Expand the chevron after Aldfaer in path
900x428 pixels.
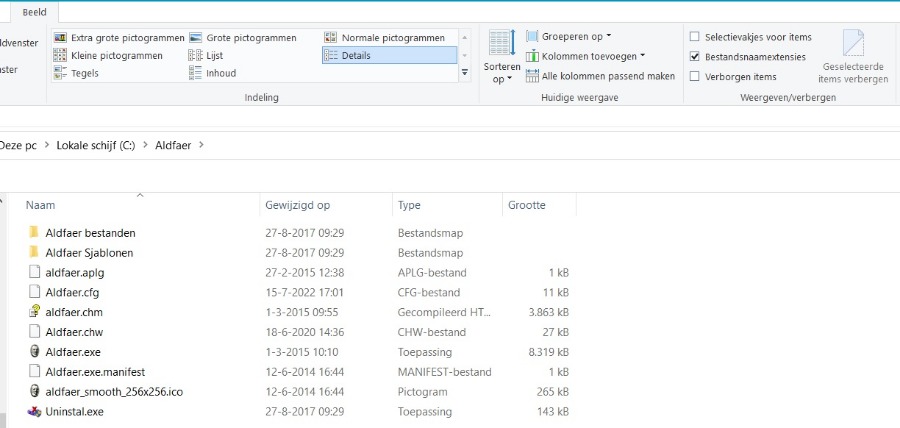click(x=201, y=145)
